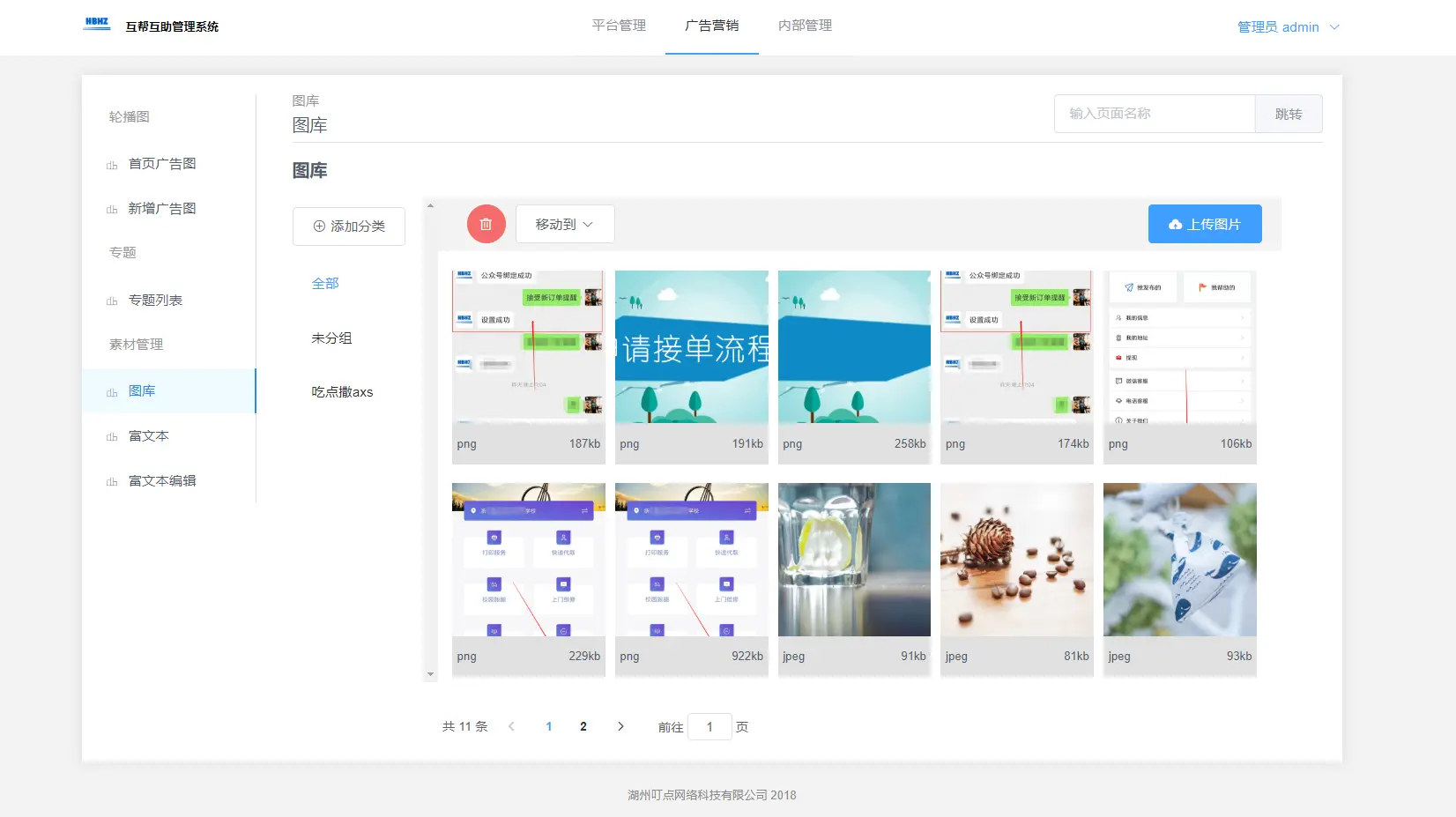This screenshot has height=817, width=1456.
Task: Switch to the 平台管理 tab
Action: click(x=619, y=26)
